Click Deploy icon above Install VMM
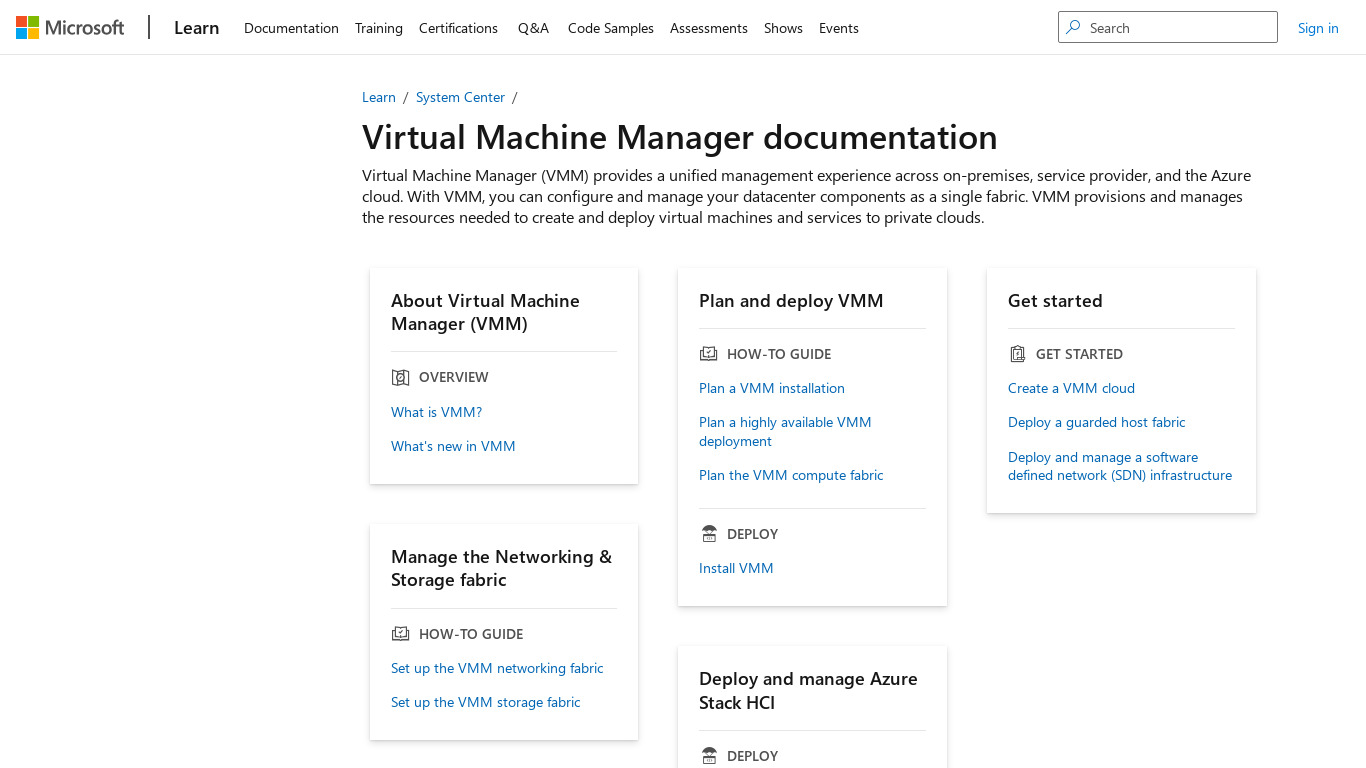The width and height of the screenshot is (1366, 768). coord(709,534)
